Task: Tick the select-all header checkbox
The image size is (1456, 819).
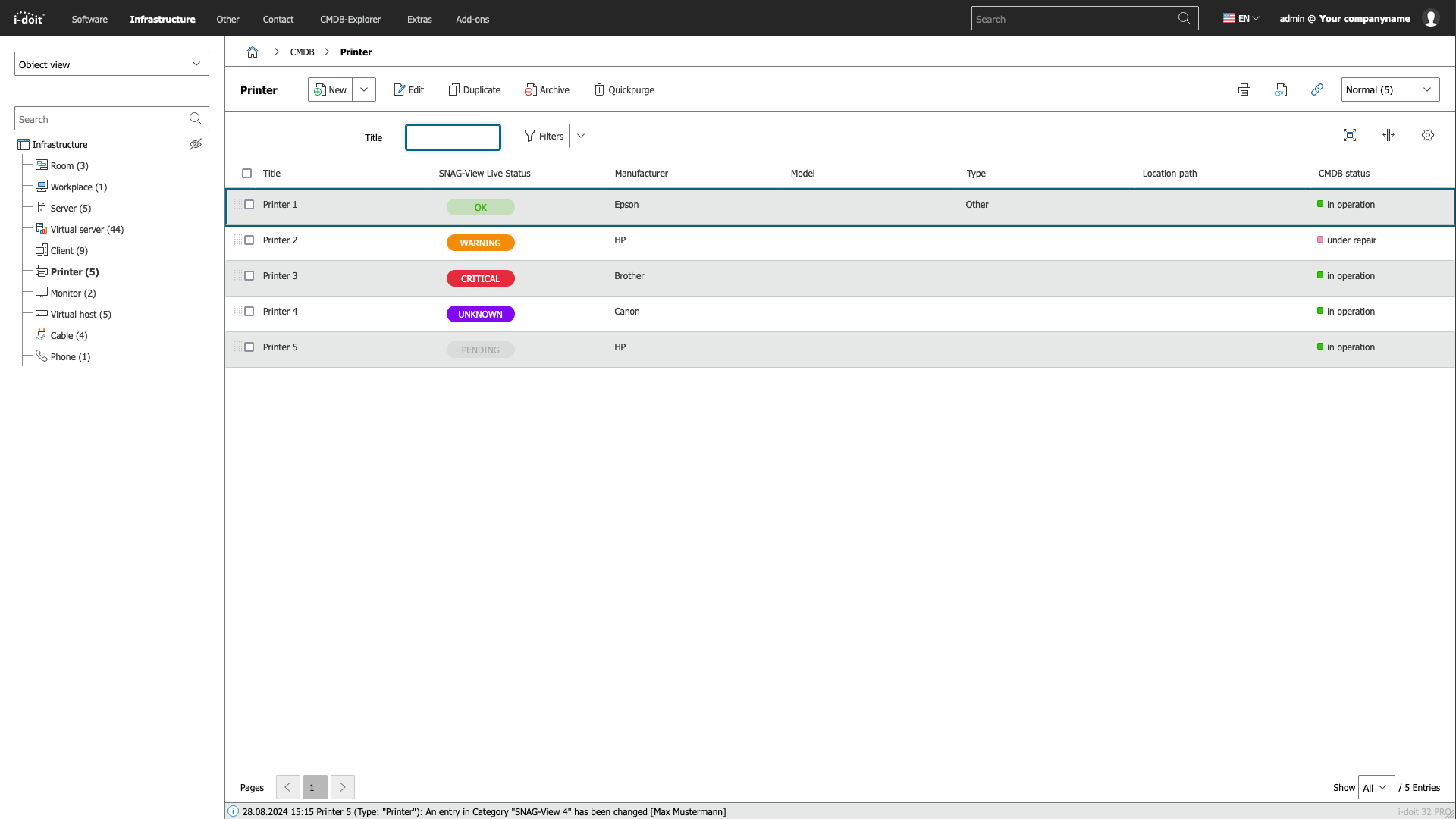Action: click(246, 174)
